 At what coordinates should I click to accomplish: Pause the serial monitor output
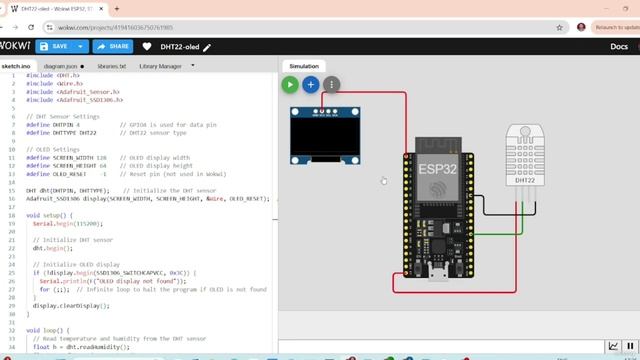click(x=630, y=347)
